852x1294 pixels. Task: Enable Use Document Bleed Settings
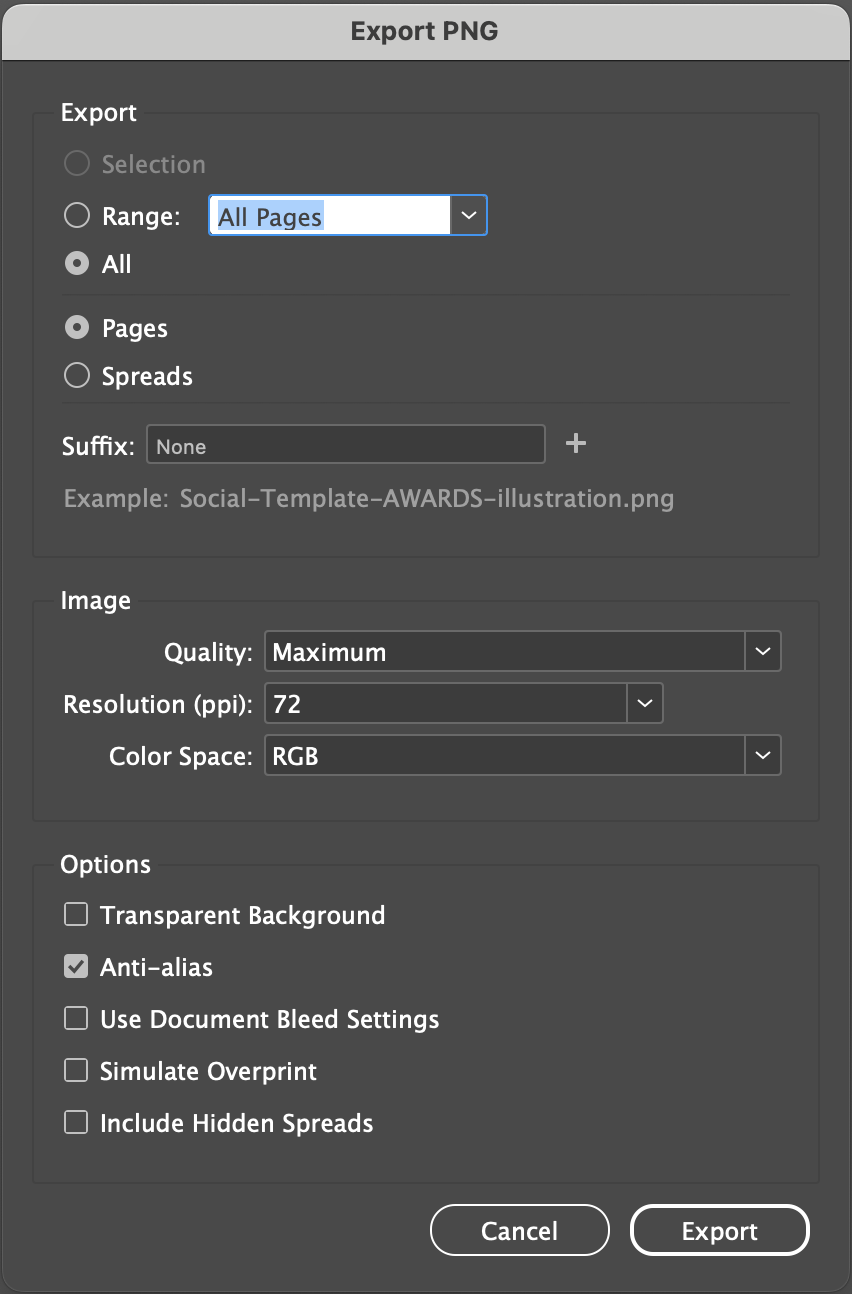click(76, 1019)
